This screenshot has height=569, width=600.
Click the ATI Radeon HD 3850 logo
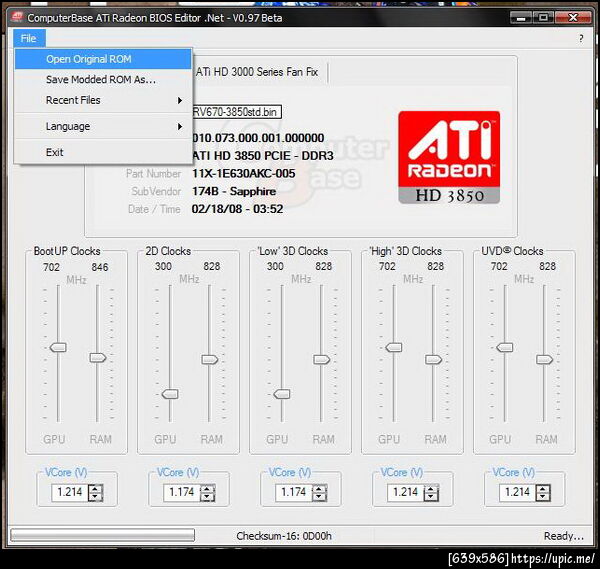coord(449,157)
